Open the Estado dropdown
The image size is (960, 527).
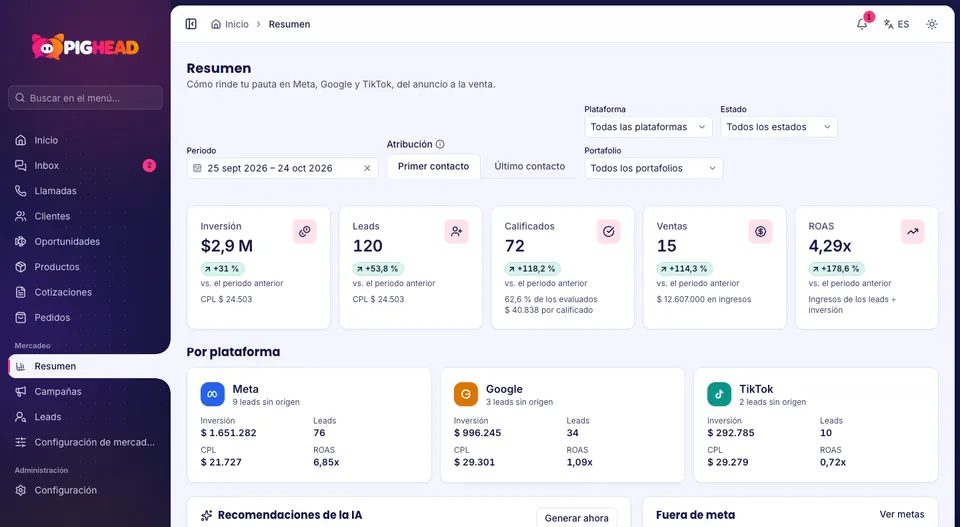coord(779,127)
